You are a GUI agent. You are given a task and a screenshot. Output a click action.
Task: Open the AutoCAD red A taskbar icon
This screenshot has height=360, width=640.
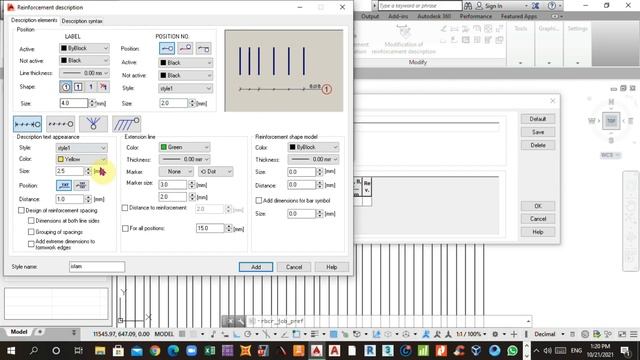(316, 351)
